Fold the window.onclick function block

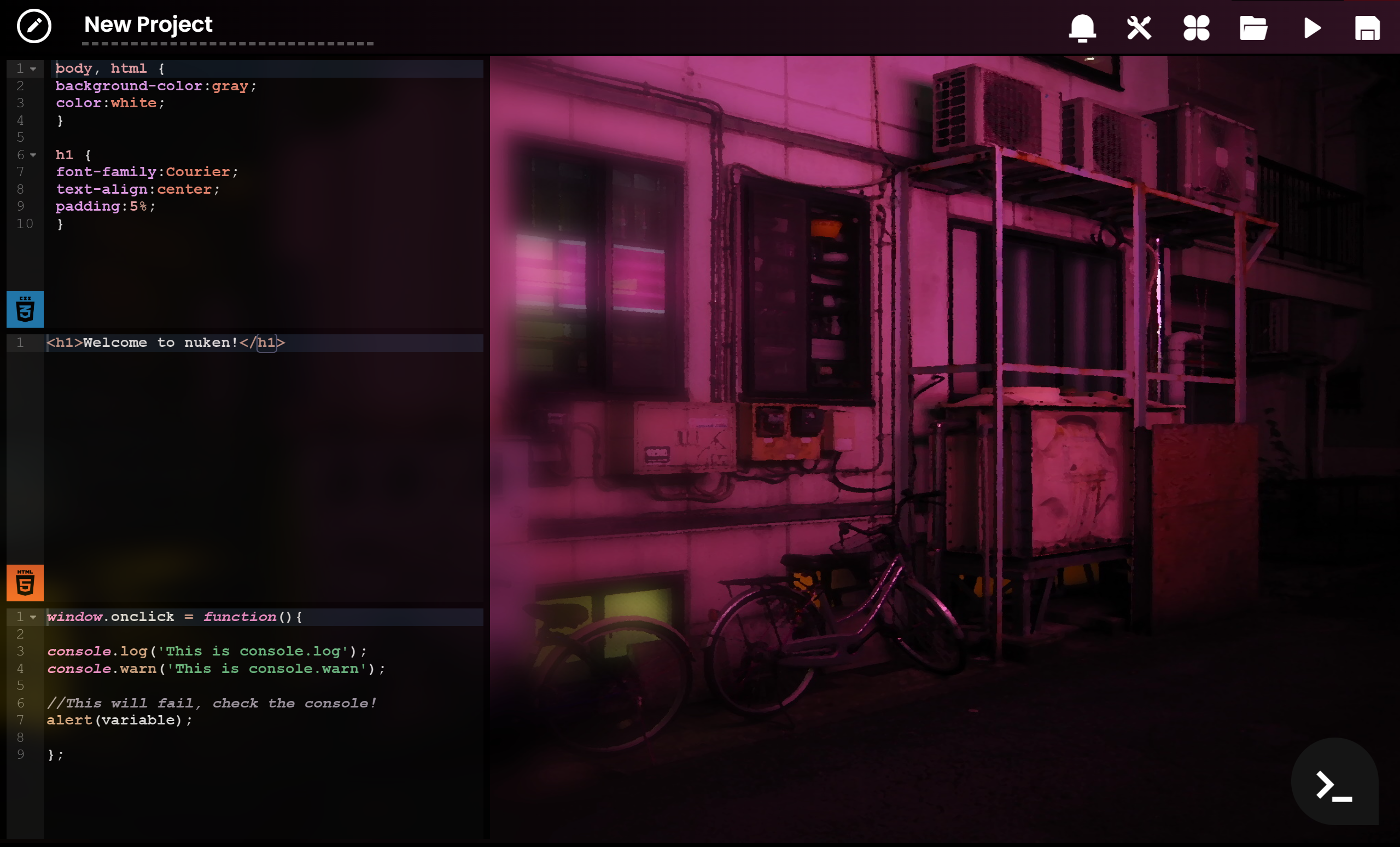[33, 617]
